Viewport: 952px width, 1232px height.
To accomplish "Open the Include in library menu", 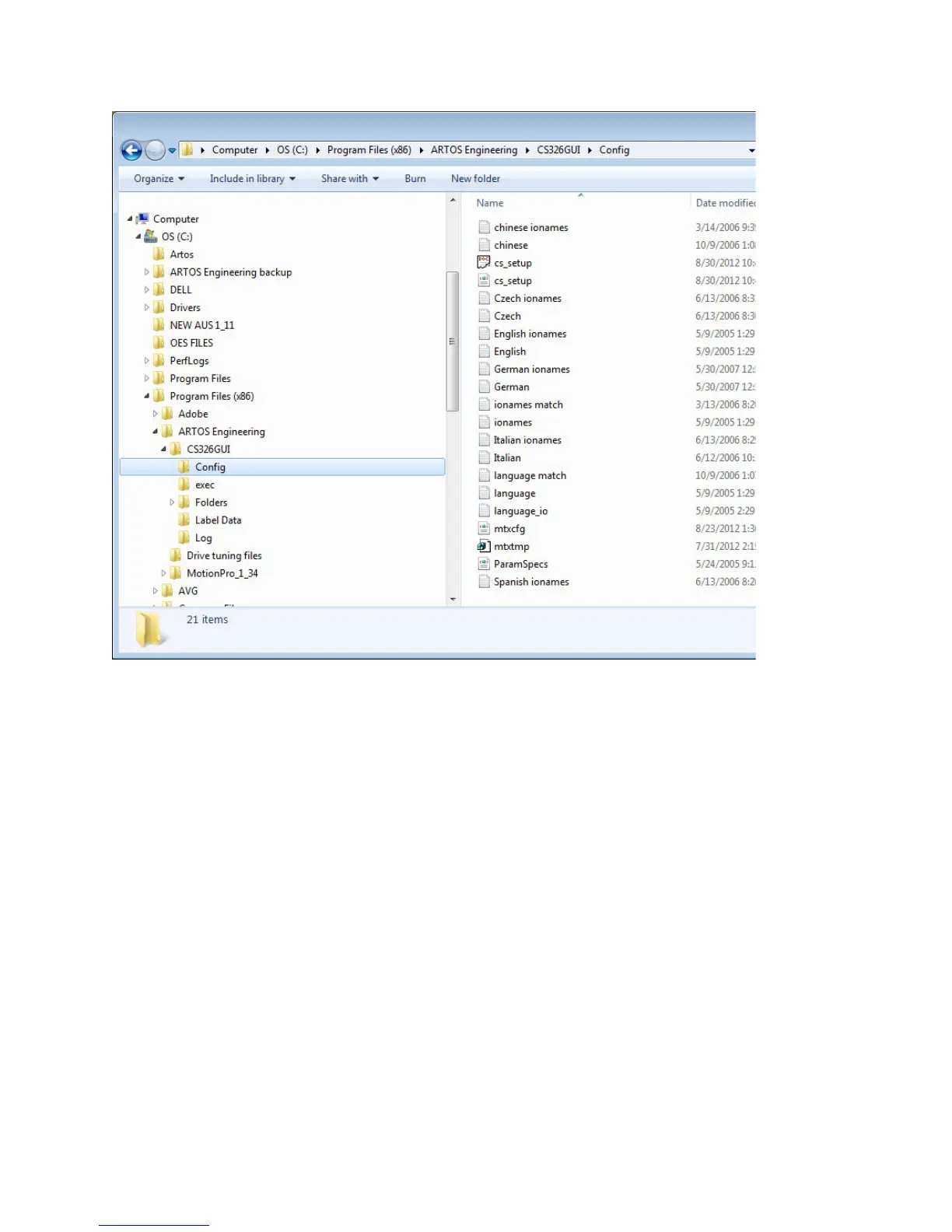I will tap(253, 179).
